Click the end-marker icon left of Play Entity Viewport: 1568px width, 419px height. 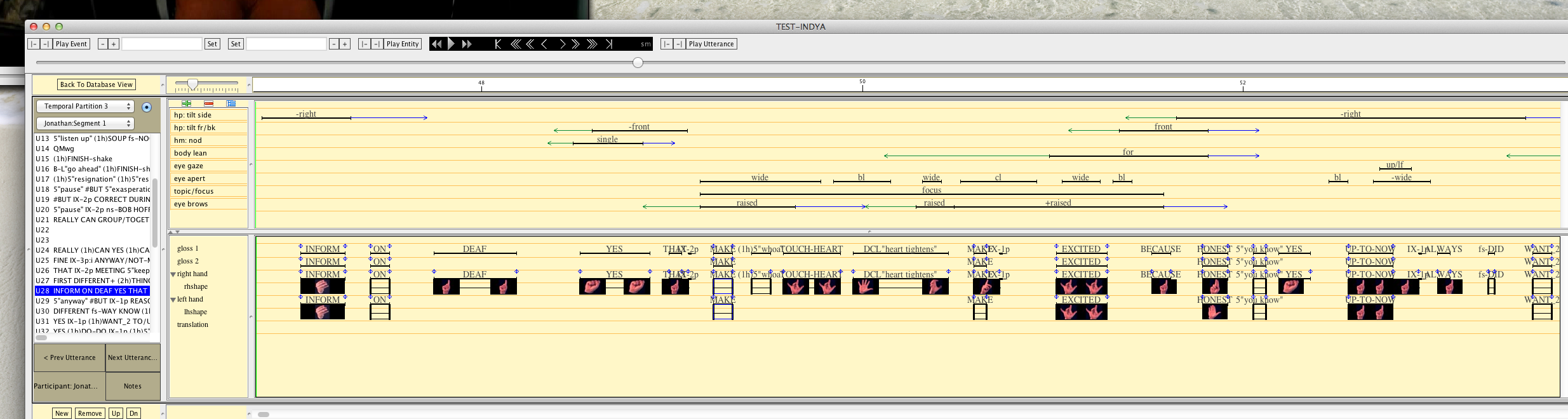coord(377,44)
